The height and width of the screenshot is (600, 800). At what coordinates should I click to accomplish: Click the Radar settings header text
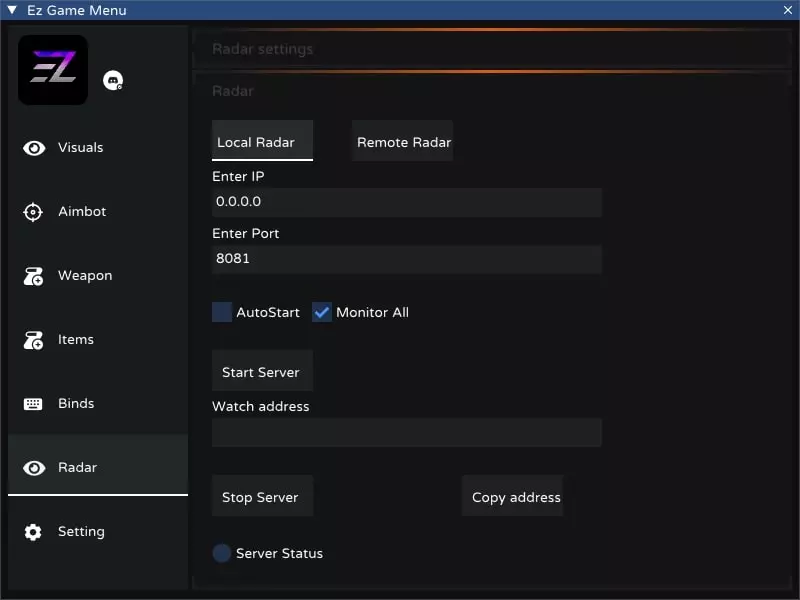(262, 49)
